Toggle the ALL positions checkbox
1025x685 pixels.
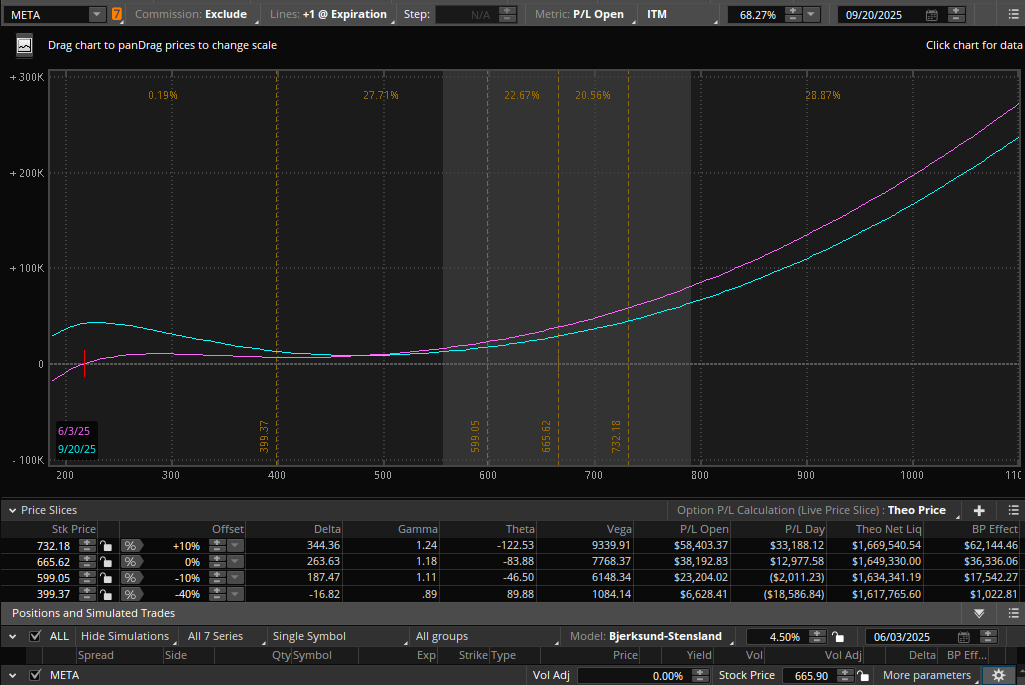[35, 636]
